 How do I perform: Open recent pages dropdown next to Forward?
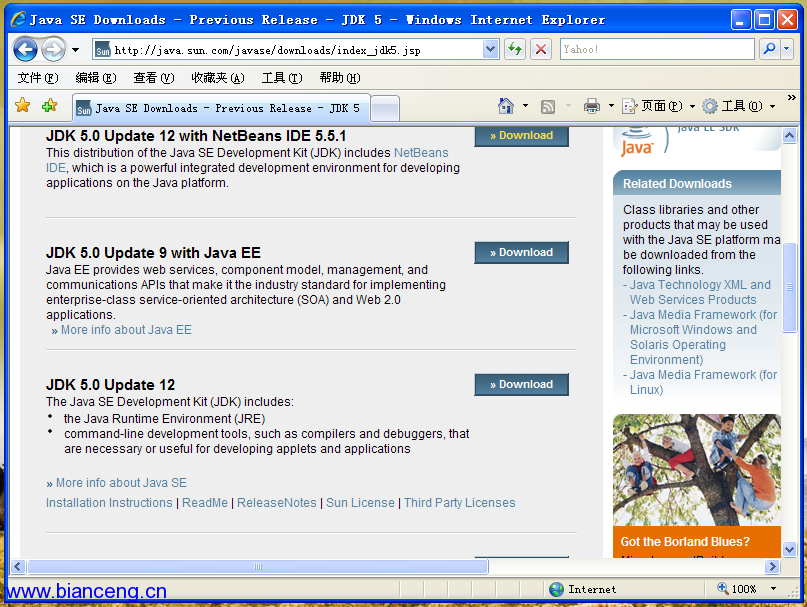76,50
